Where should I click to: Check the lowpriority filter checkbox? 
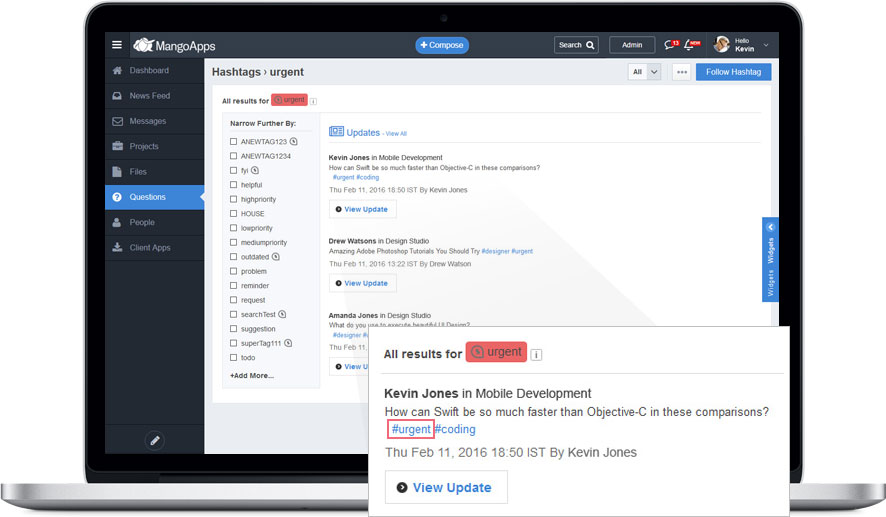point(233,228)
